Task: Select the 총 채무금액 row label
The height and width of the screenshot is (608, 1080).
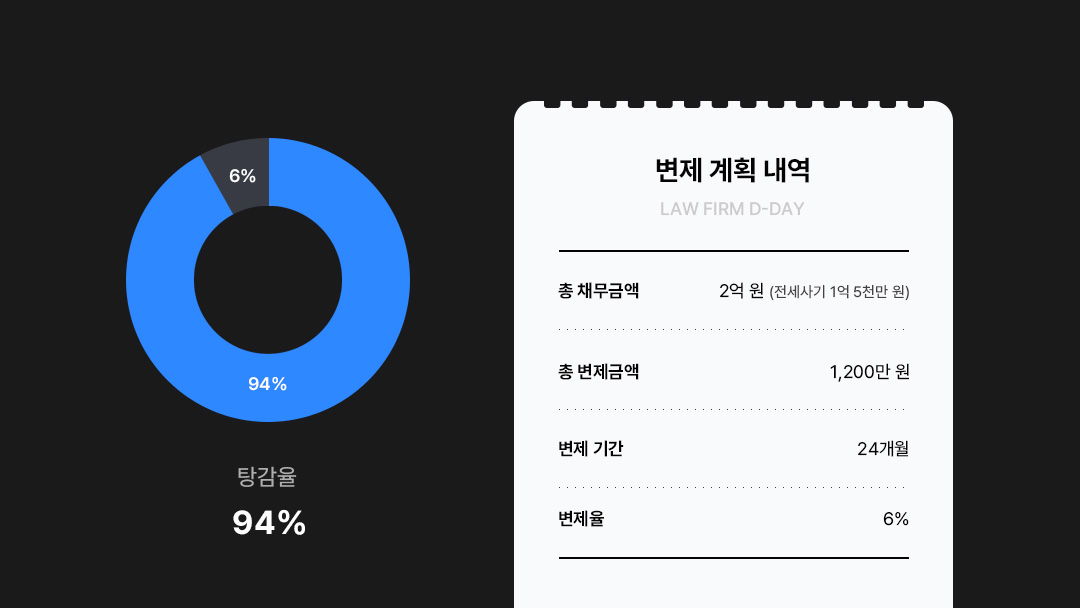Action: tap(599, 291)
